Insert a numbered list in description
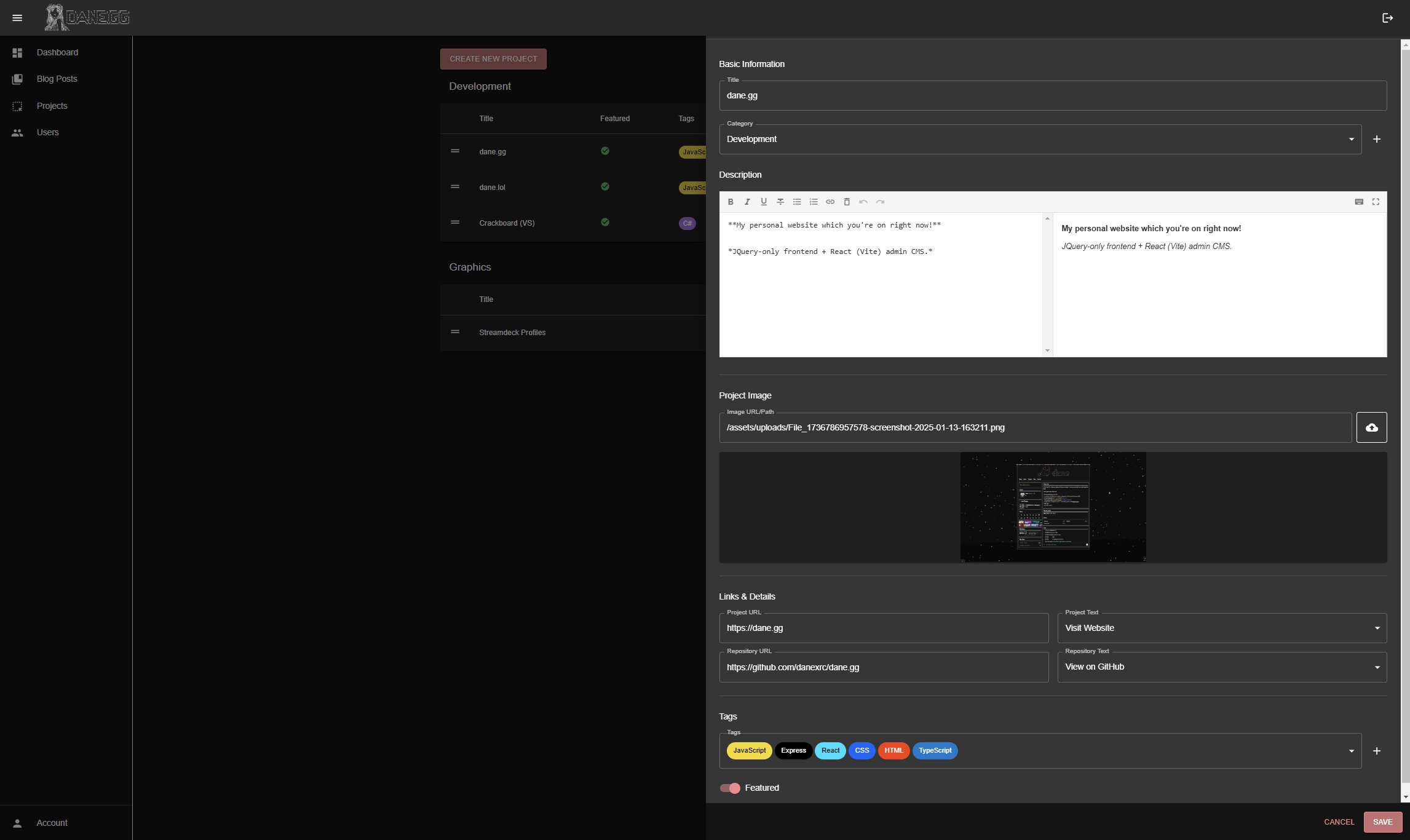Screen dimensions: 1410x840 pyautogui.click(x=814, y=202)
